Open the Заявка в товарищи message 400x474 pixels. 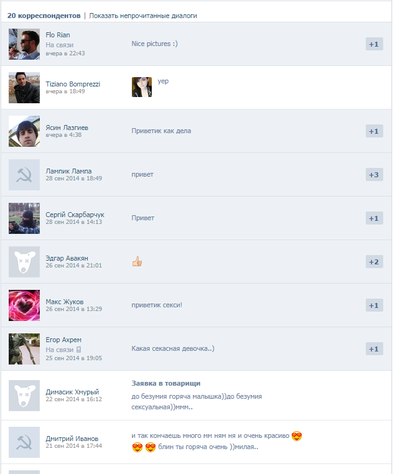(166, 383)
